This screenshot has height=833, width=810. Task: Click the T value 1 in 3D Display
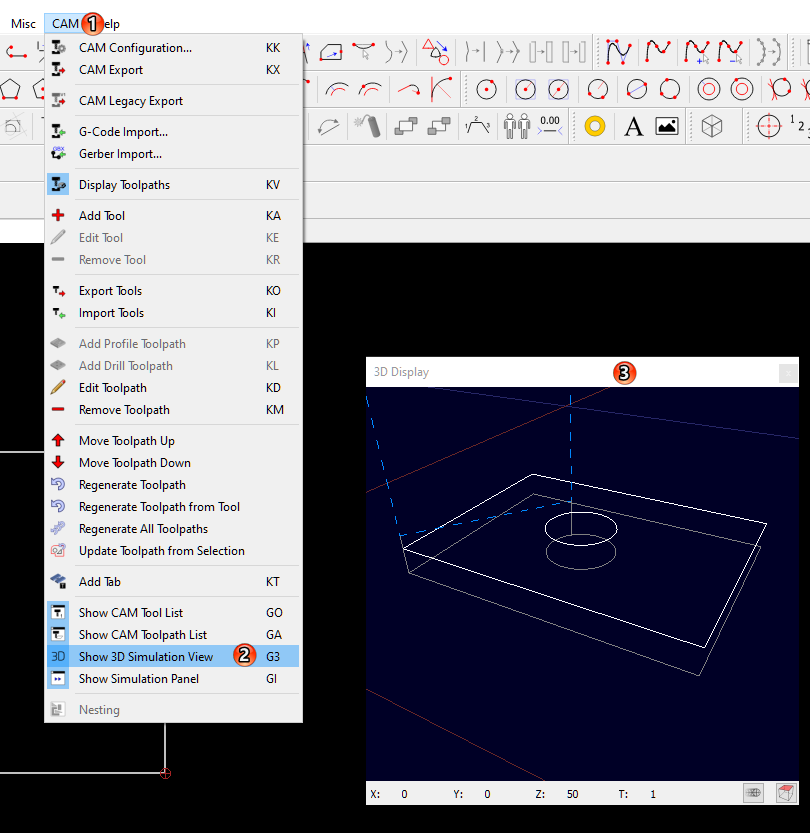coord(653,794)
